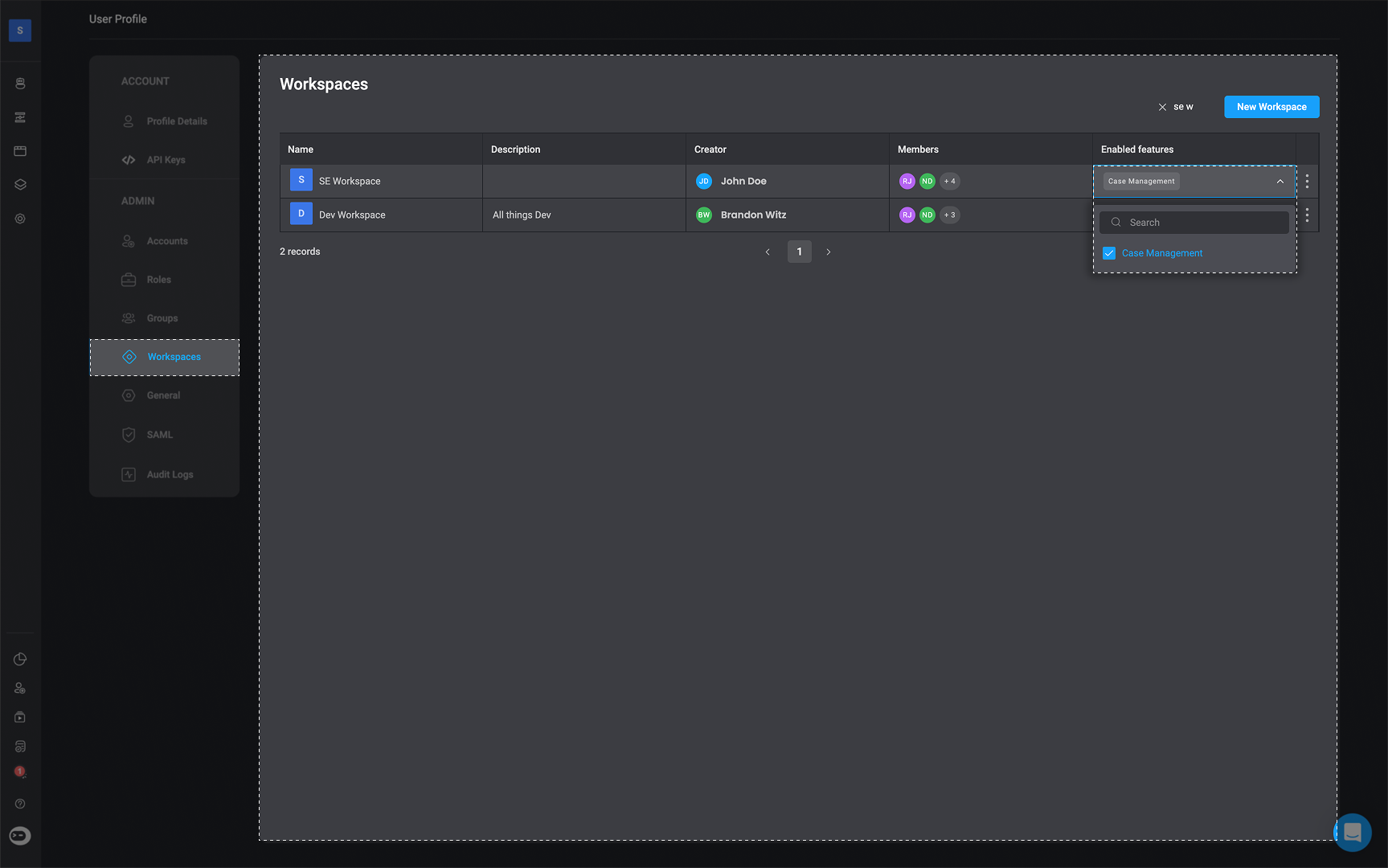Open Groups admin section
The width and height of the screenshot is (1388, 868).
point(165,318)
